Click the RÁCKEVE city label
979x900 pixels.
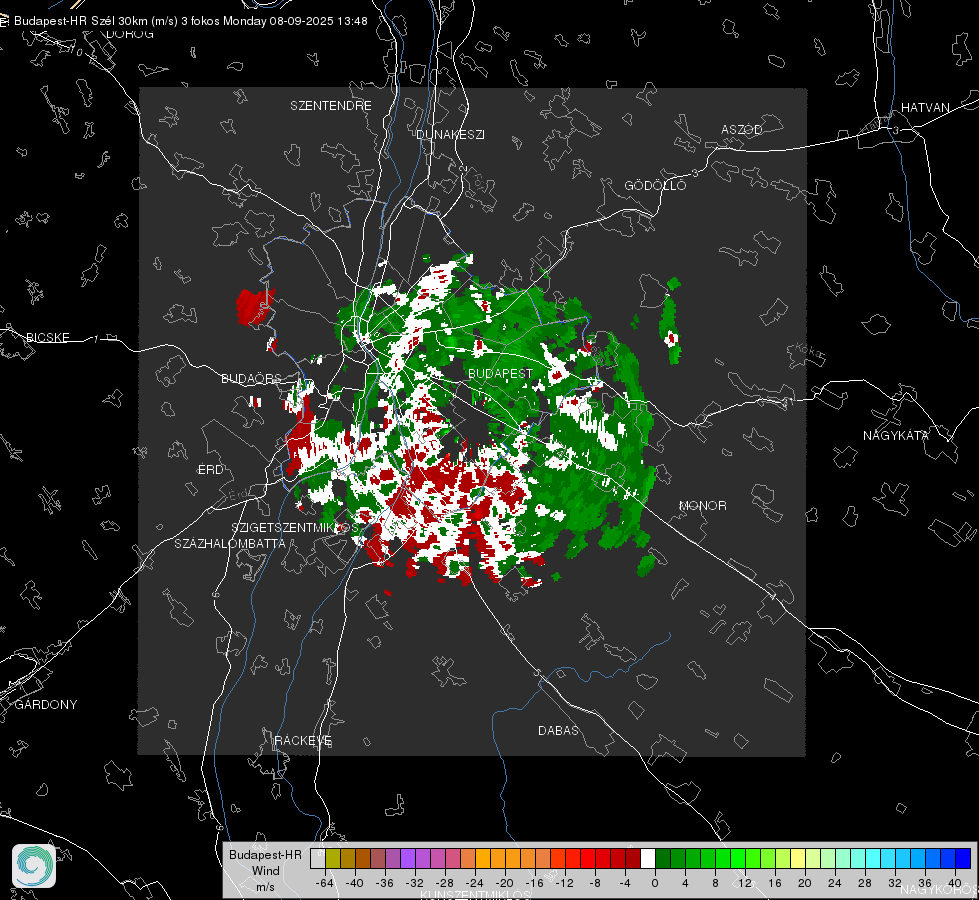pyautogui.click(x=303, y=741)
